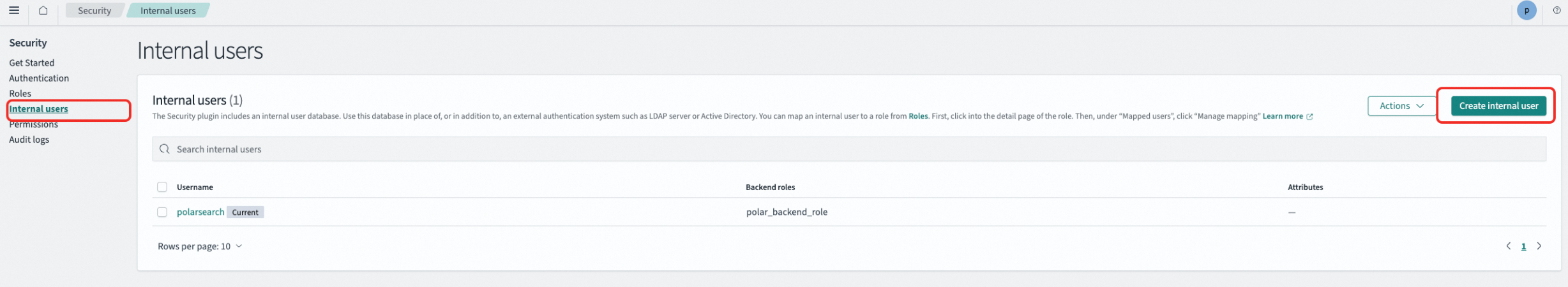
Task: Open the help question-mark icon
Action: (1557, 10)
